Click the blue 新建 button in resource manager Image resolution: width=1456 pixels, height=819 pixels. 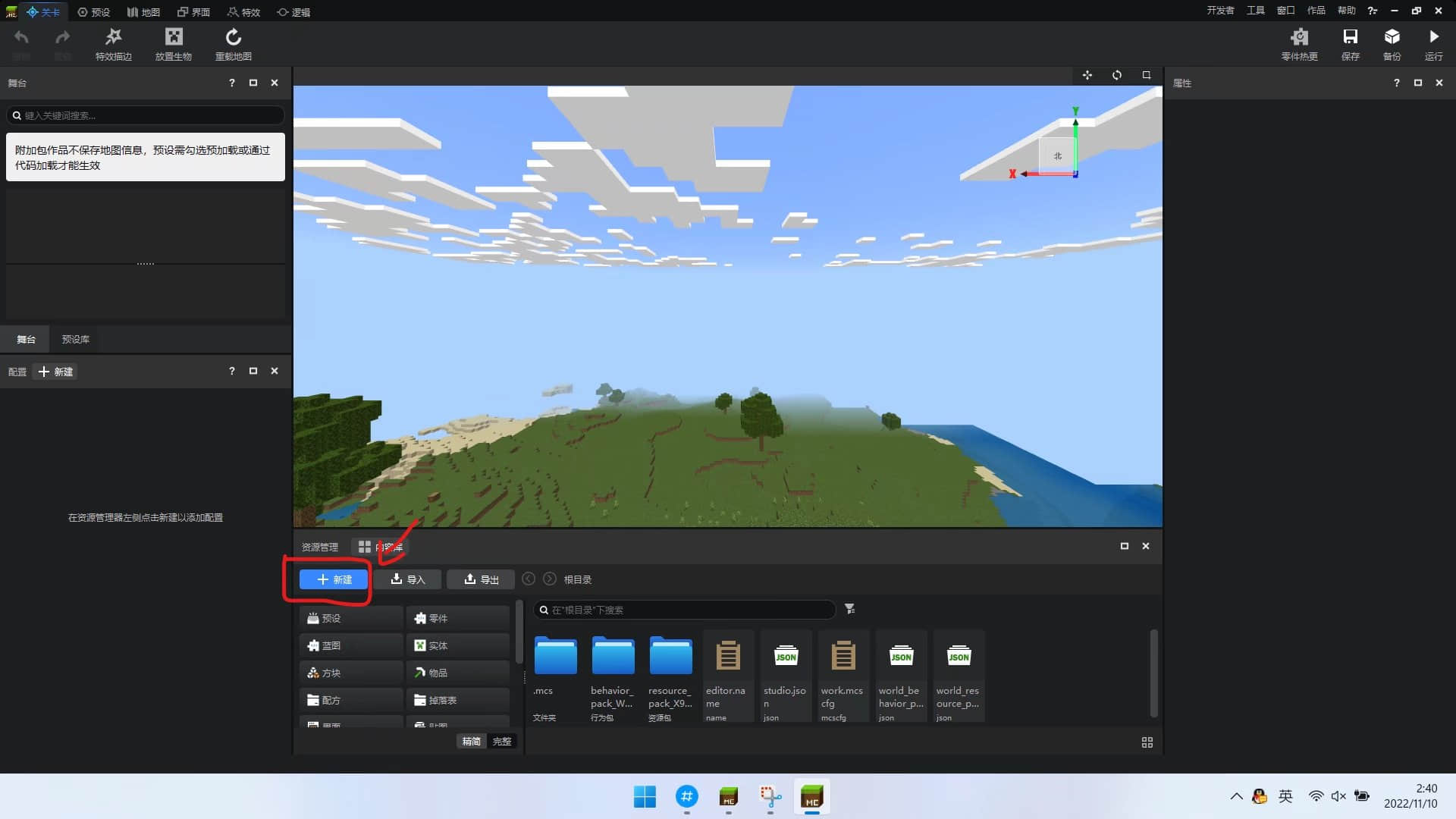point(334,579)
